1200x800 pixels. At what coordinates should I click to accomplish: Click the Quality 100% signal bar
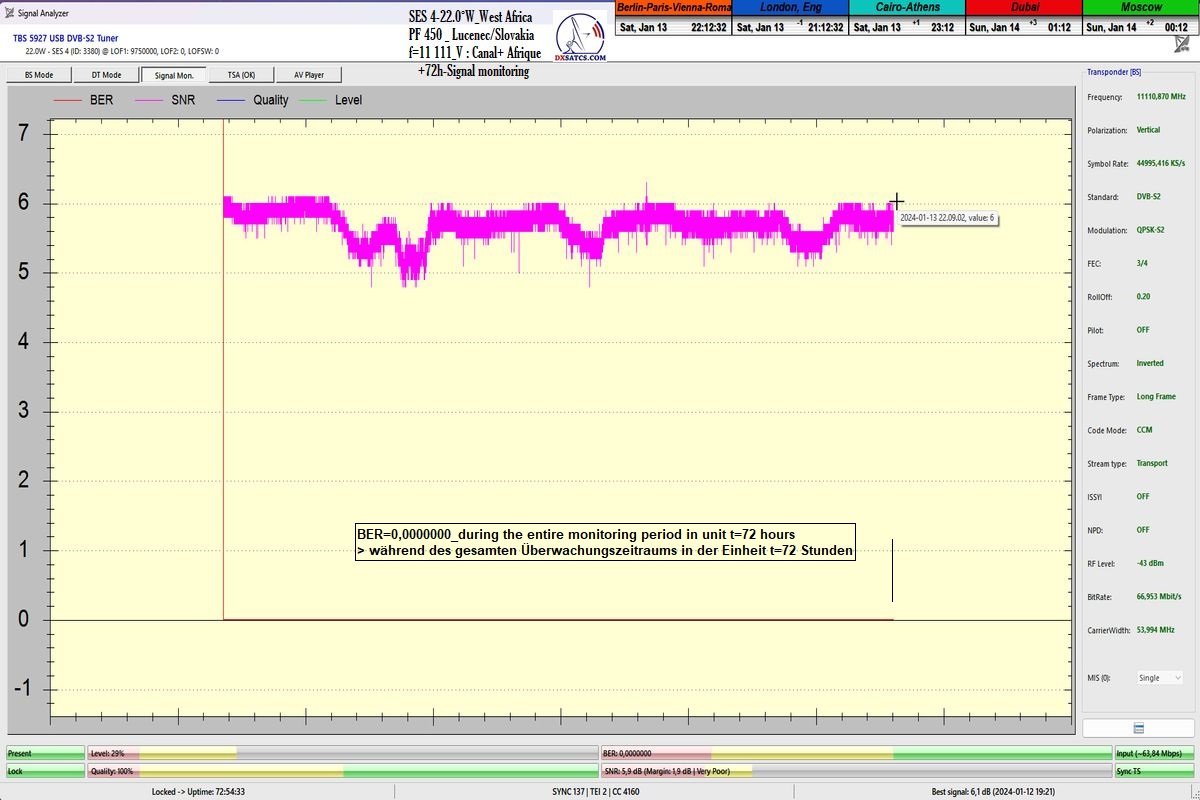click(x=342, y=771)
